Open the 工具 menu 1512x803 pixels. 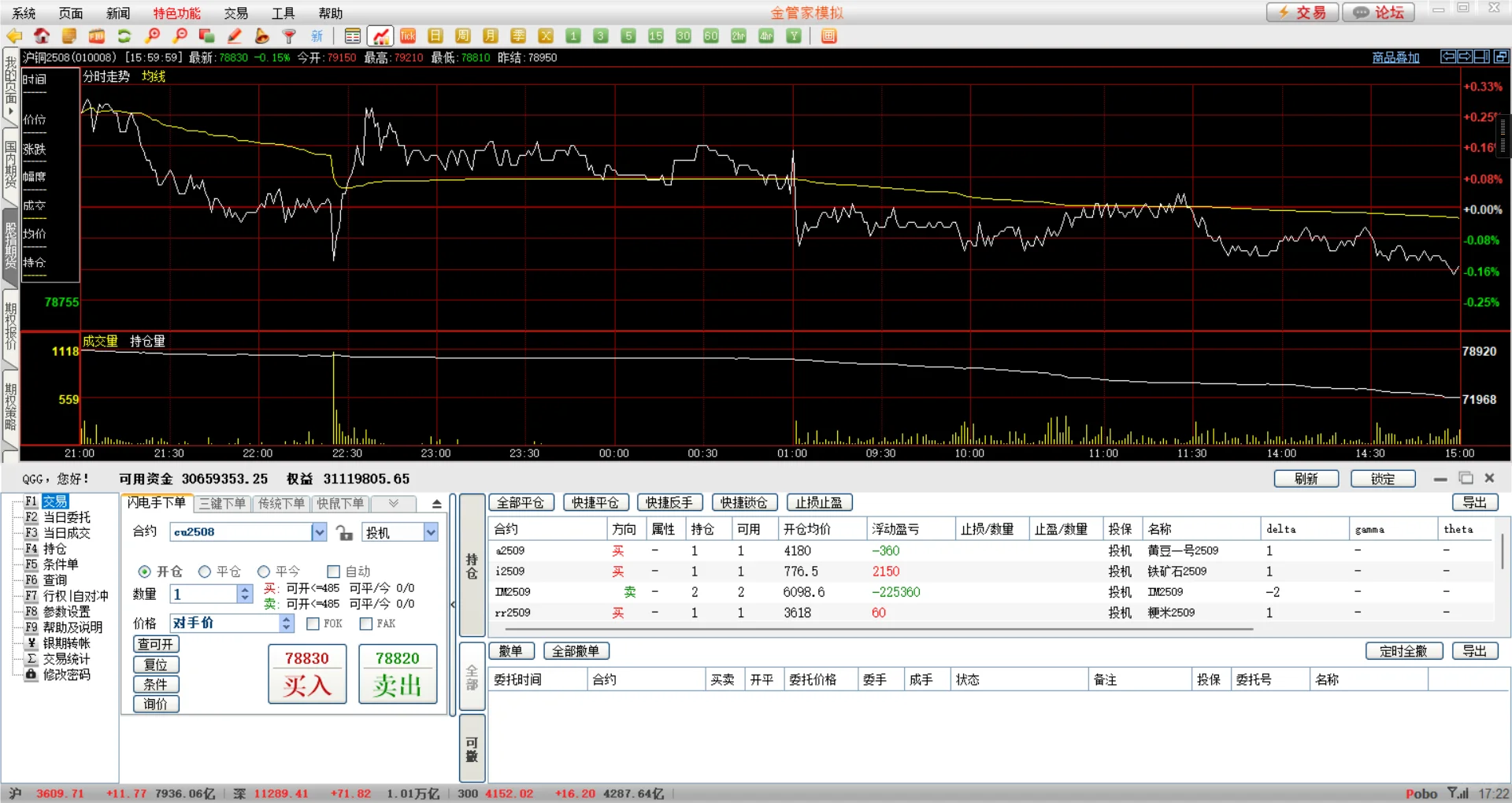coord(283,13)
